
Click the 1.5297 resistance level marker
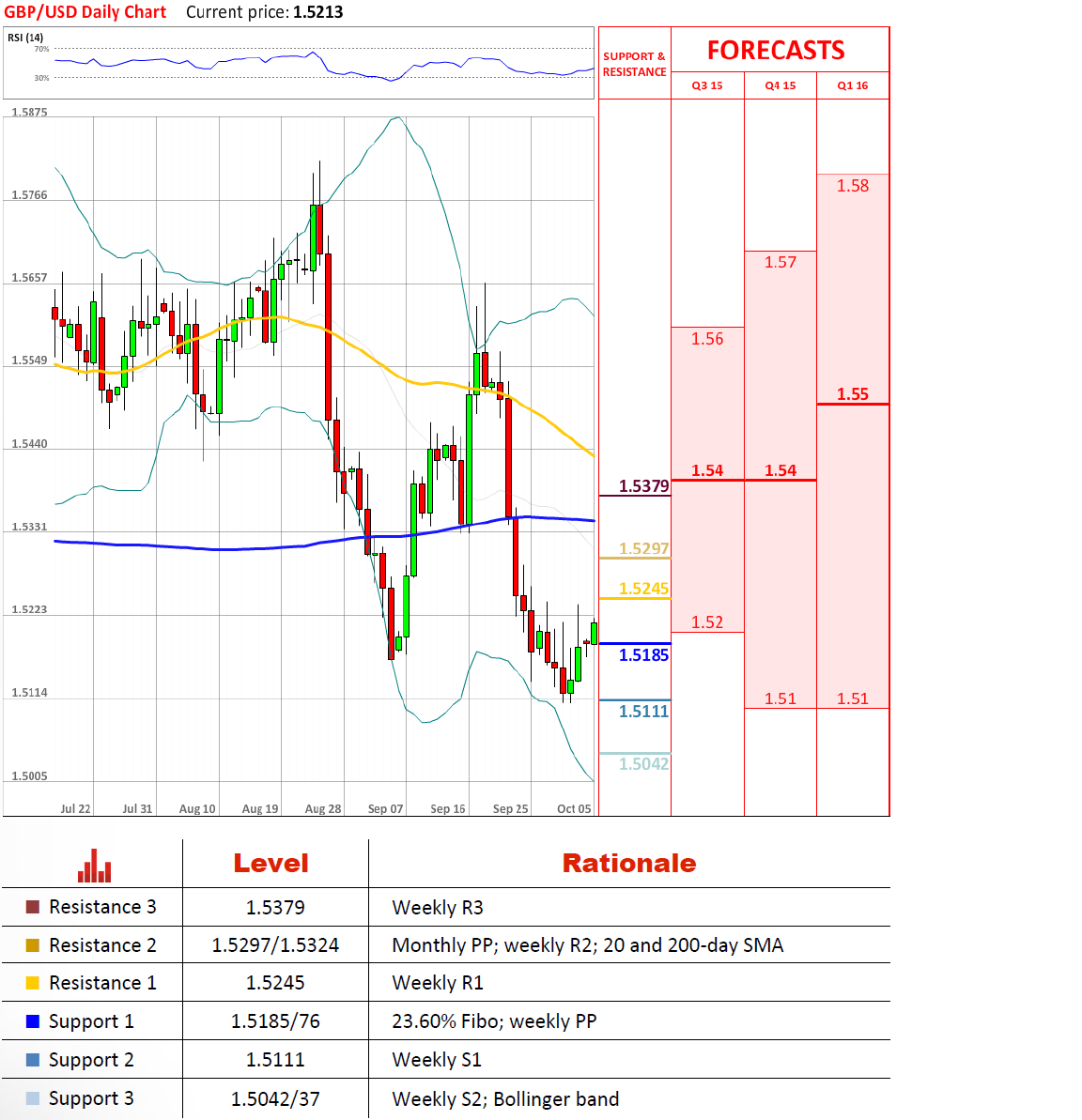[x=643, y=548]
